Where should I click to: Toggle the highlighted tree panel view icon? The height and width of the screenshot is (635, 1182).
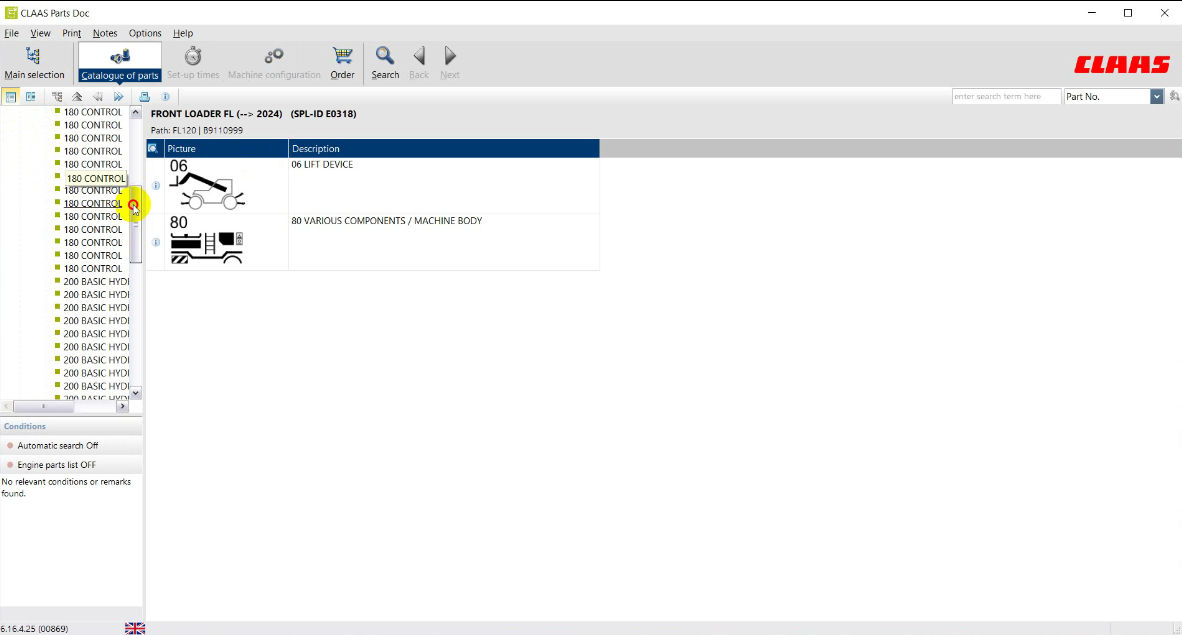click(x=11, y=97)
